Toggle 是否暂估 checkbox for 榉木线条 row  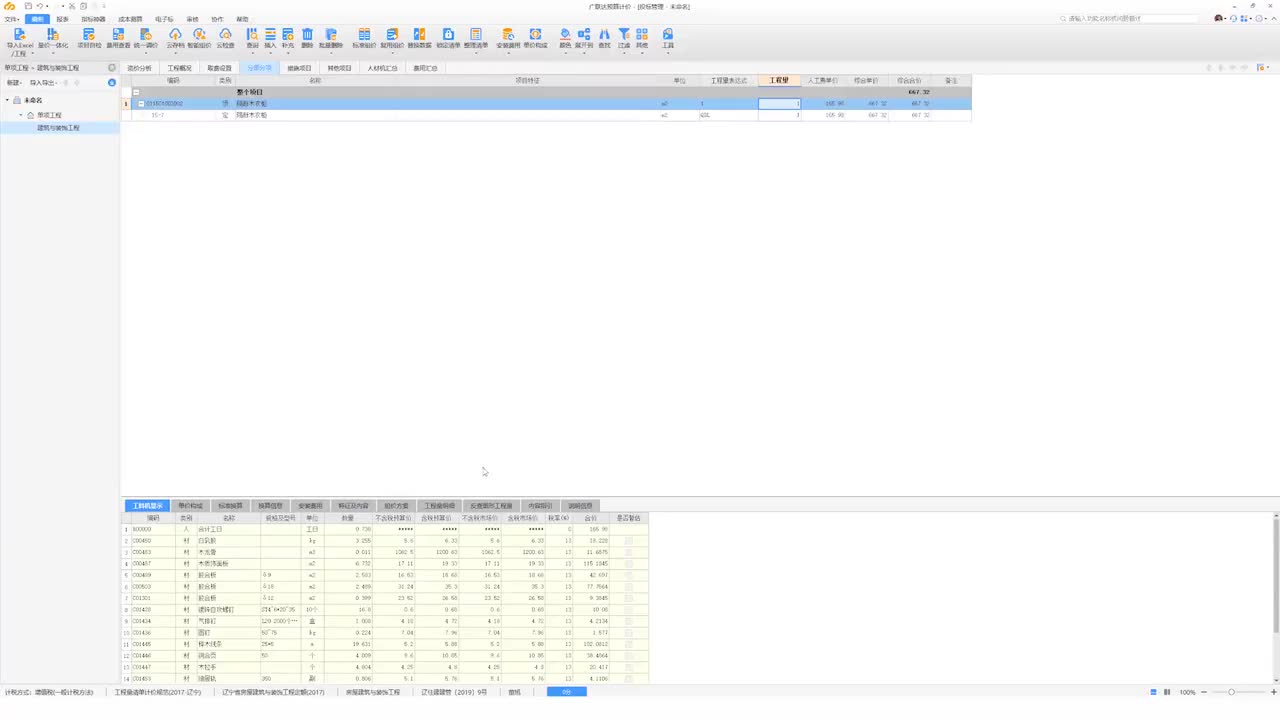click(629, 644)
